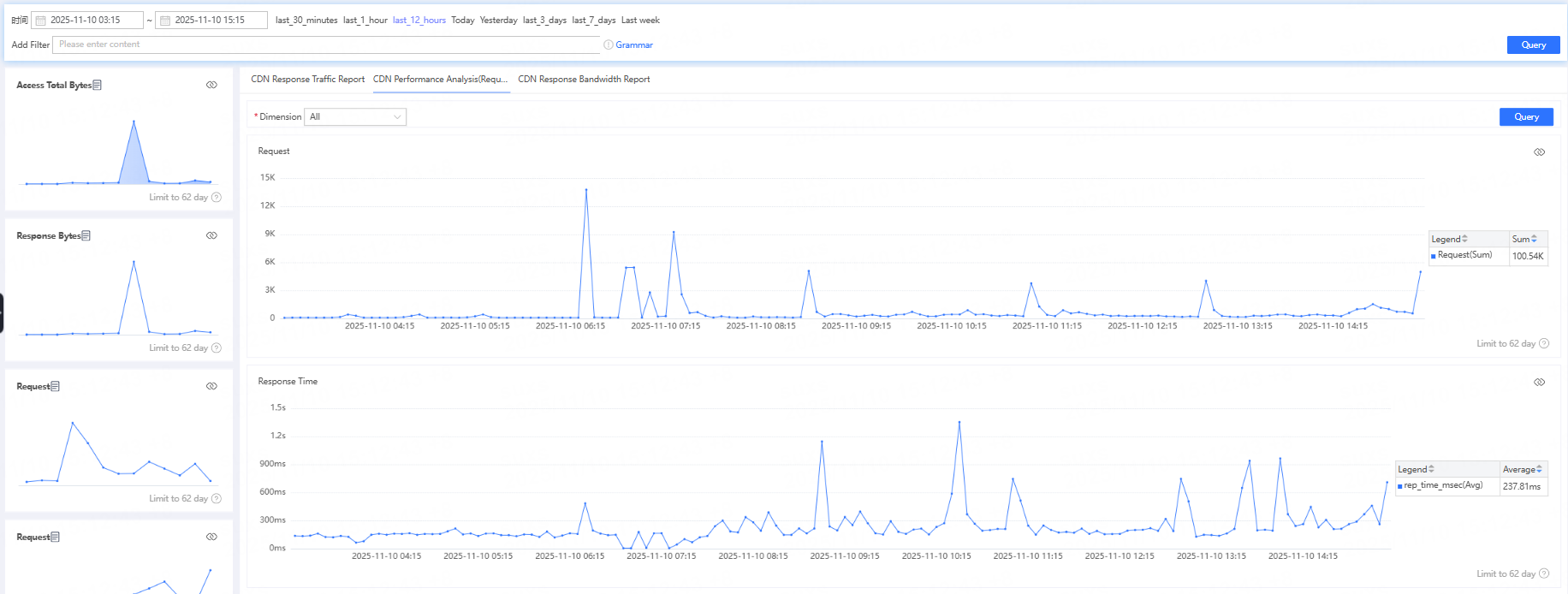Open the Dimension dropdown
Viewport: 1568px width, 594px height.
[x=355, y=116]
